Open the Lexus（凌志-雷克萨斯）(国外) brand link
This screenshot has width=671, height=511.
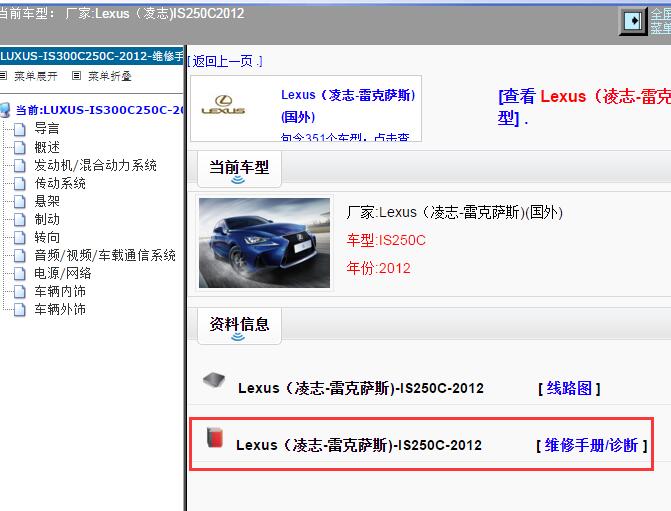(348, 106)
